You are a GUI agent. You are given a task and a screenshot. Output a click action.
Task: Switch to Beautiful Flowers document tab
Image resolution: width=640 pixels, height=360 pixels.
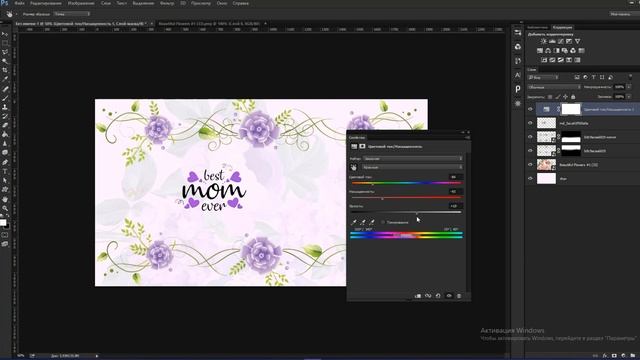(x=209, y=24)
